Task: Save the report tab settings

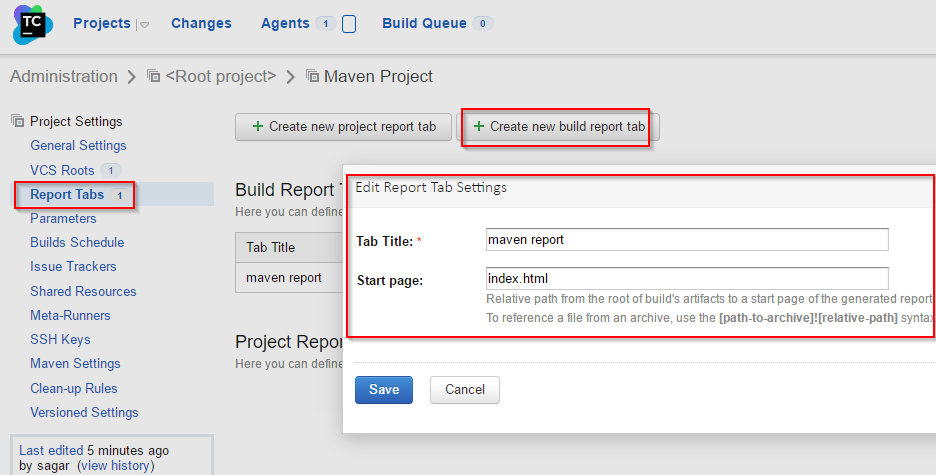Action: click(x=383, y=390)
